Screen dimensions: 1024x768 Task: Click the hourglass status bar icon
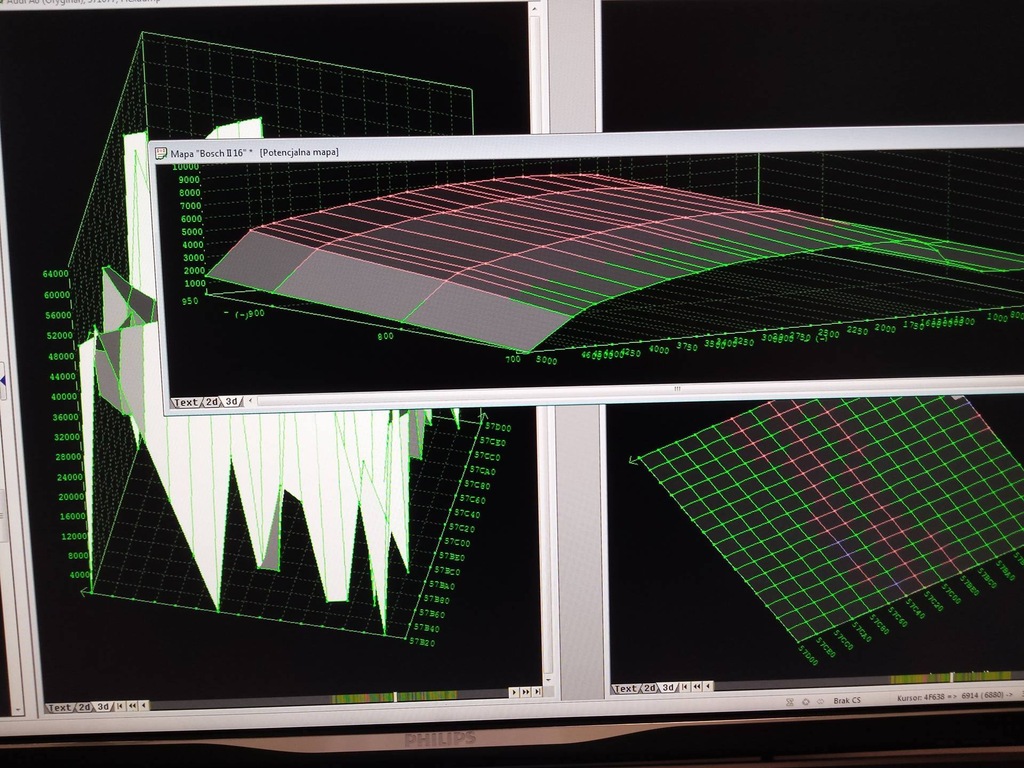point(790,703)
